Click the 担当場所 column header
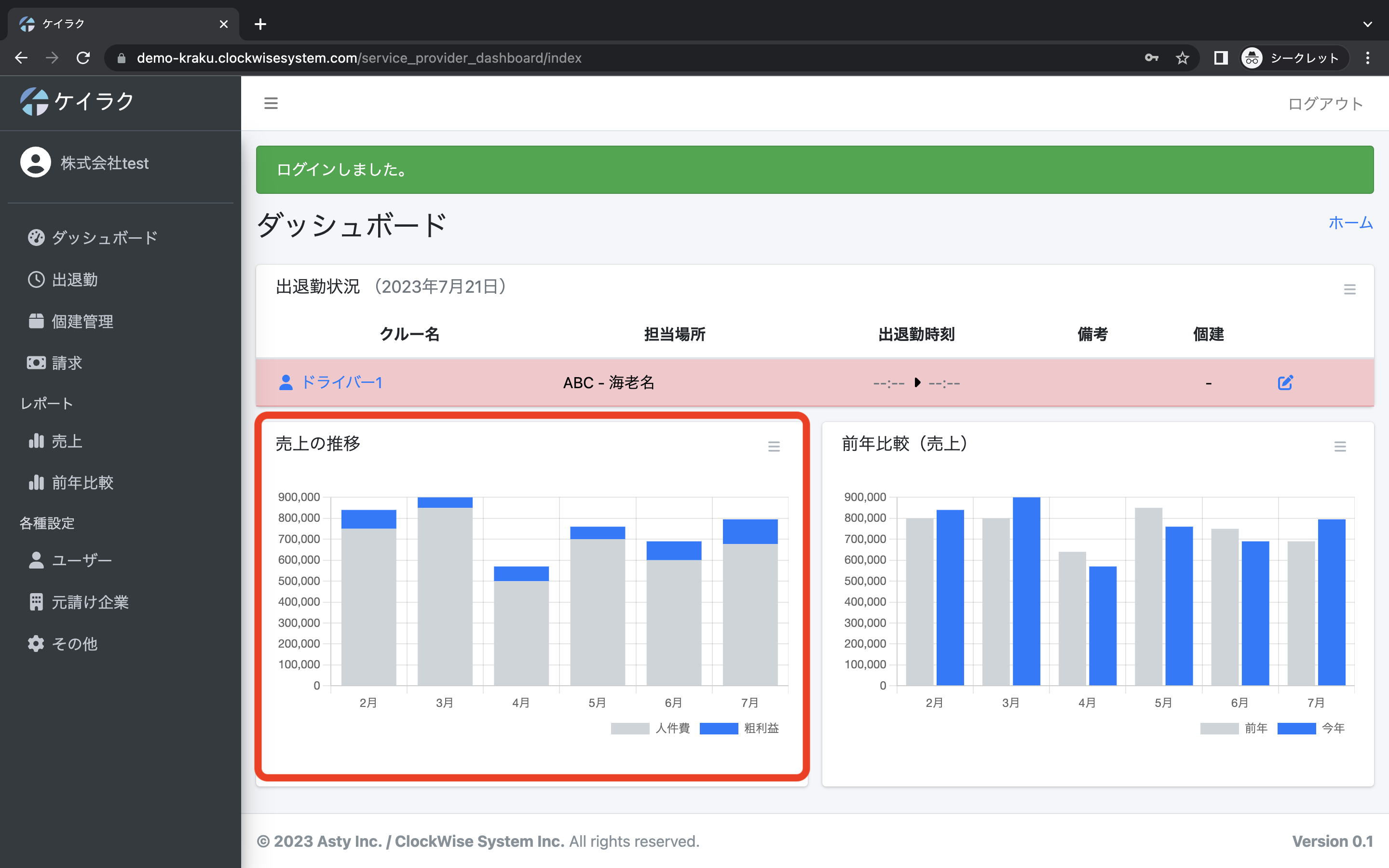 click(674, 334)
